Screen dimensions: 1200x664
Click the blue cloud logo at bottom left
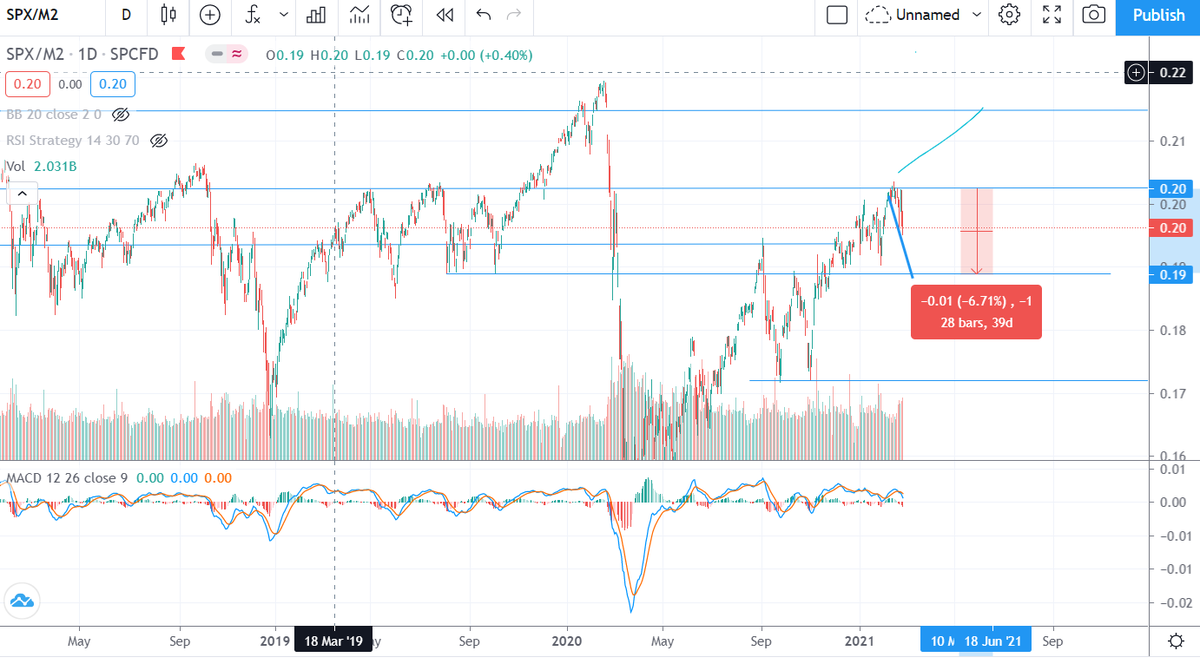(x=21, y=602)
